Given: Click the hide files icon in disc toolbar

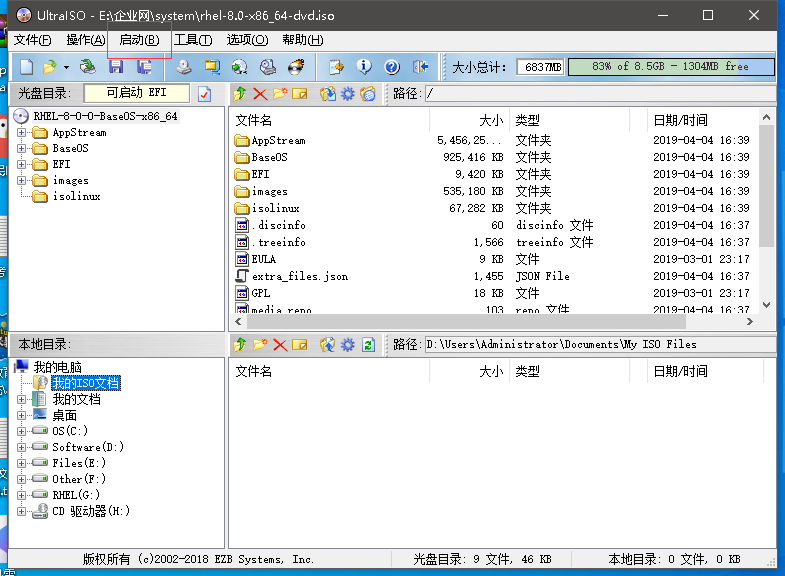Looking at the screenshot, I should [x=368, y=94].
